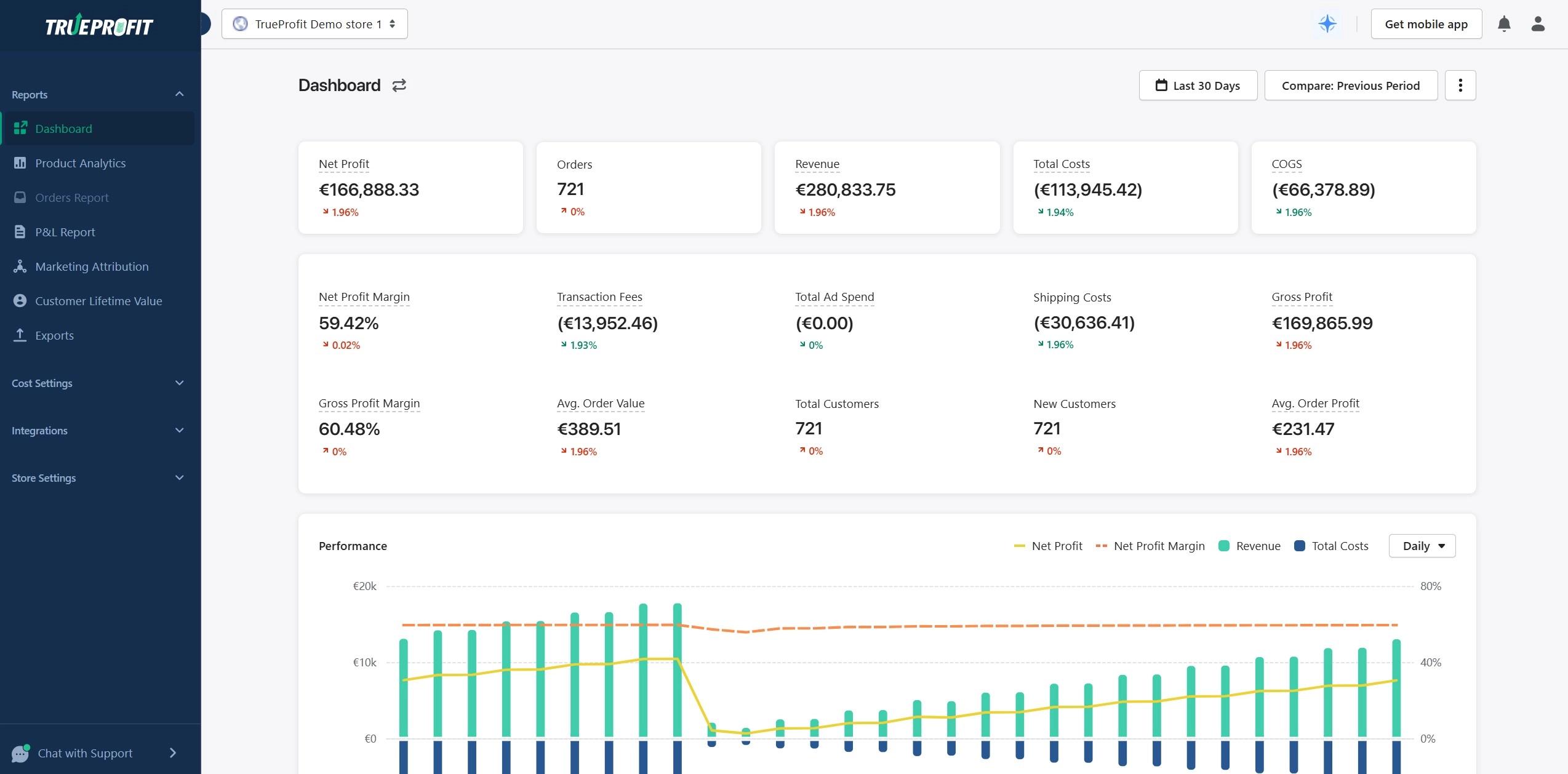1568x774 pixels.
Task: Click the dashboard swap arrows icon
Action: [x=399, y=86]
